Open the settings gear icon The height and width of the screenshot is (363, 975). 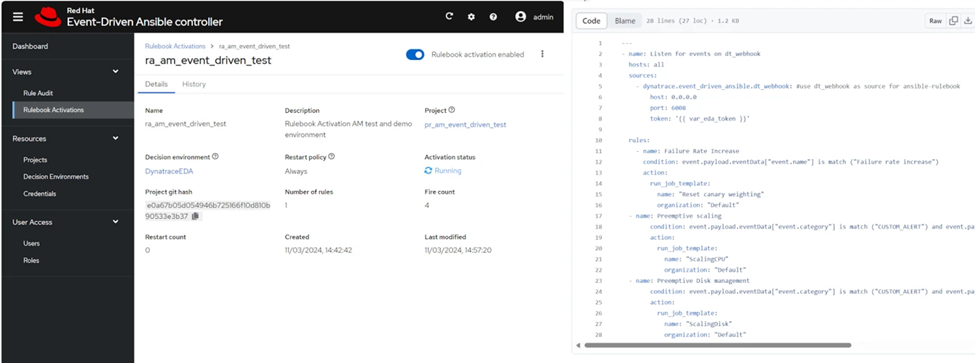click(471, 17)
